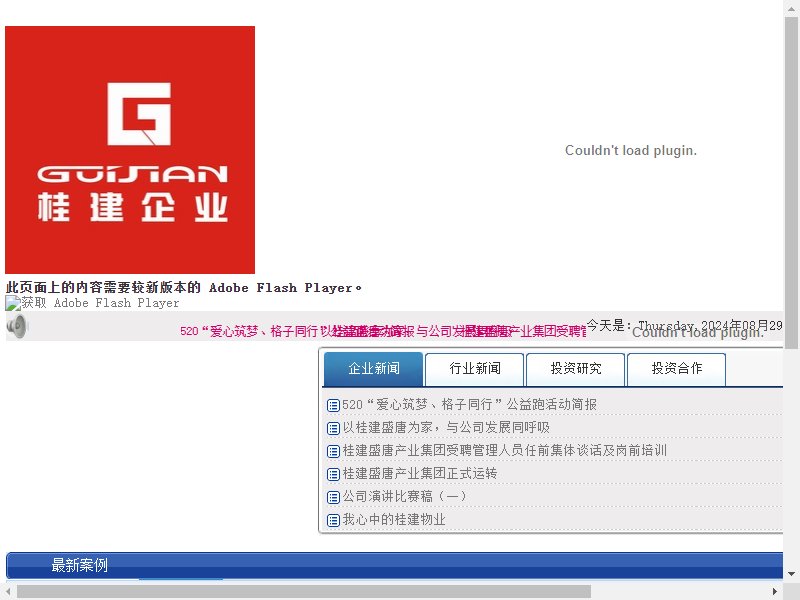Screen dimensions: 800x600
Task: Open the 公司演讲比赛稿（一） article
Action: pyautogui.click(x=404, y=496)
